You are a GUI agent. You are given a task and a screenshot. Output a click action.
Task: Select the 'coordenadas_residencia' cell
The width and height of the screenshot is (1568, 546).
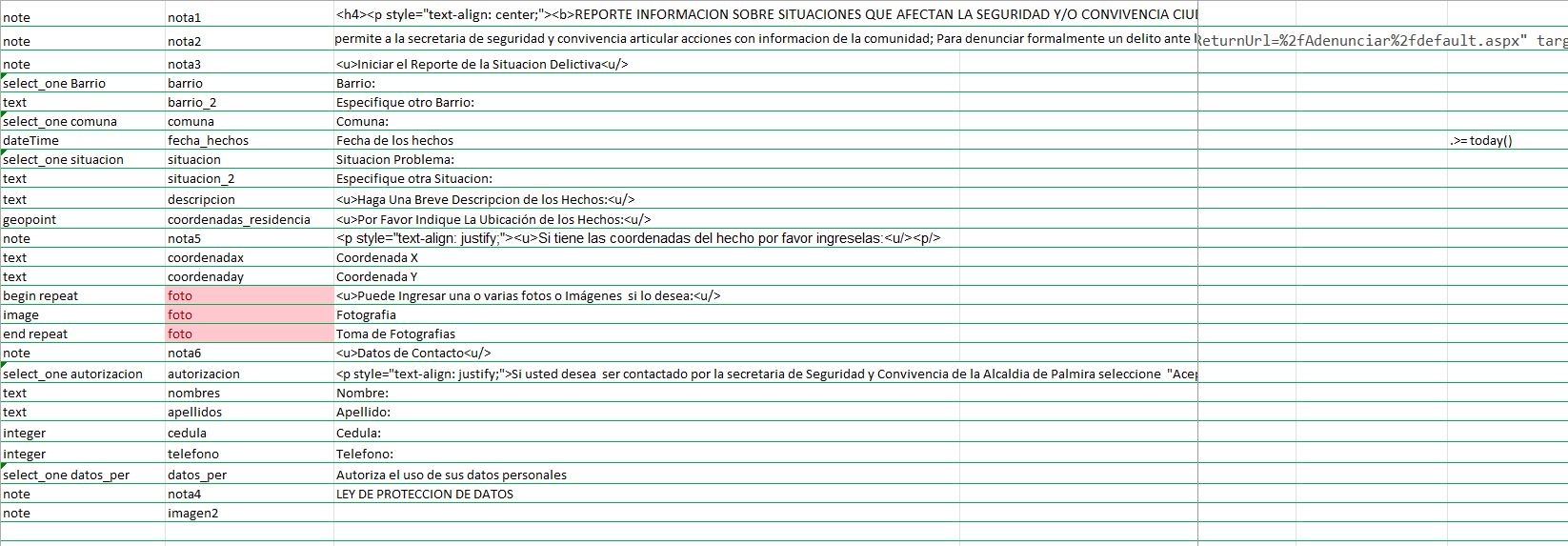pos(250,219)
